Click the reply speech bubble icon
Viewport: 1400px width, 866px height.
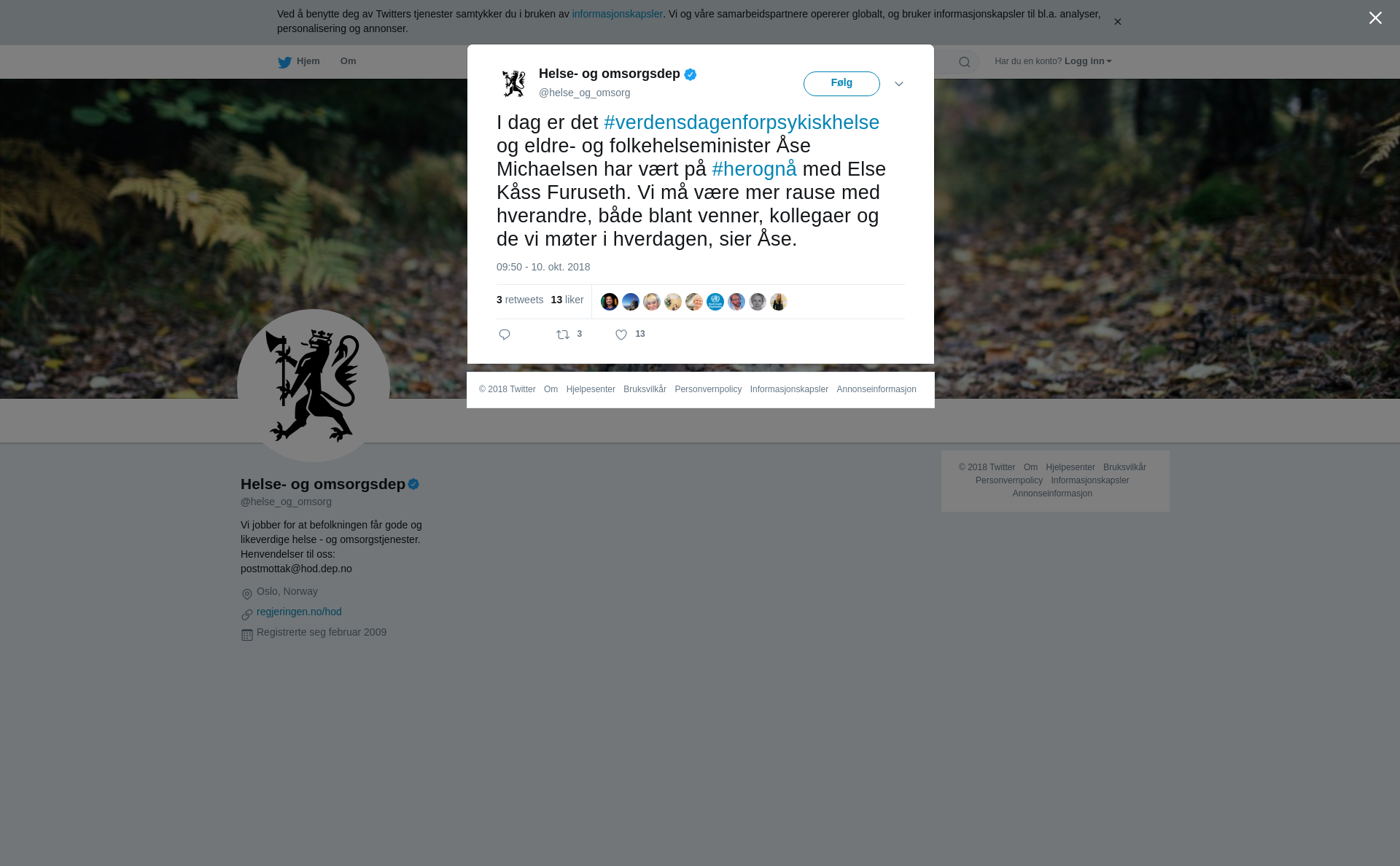pyautogui.click(x=505, y=335)
